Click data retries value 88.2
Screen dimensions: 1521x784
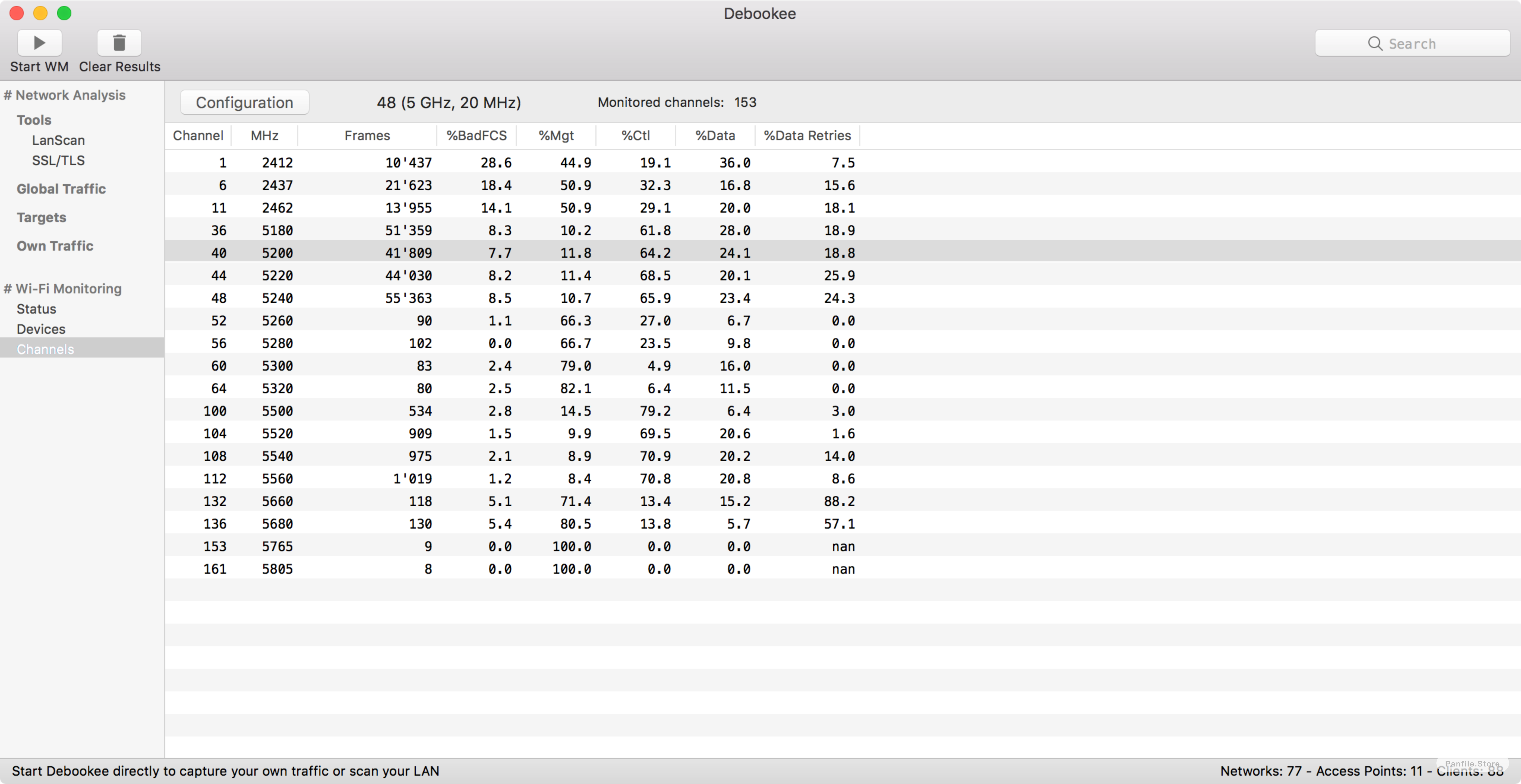(x=839, y=501)
